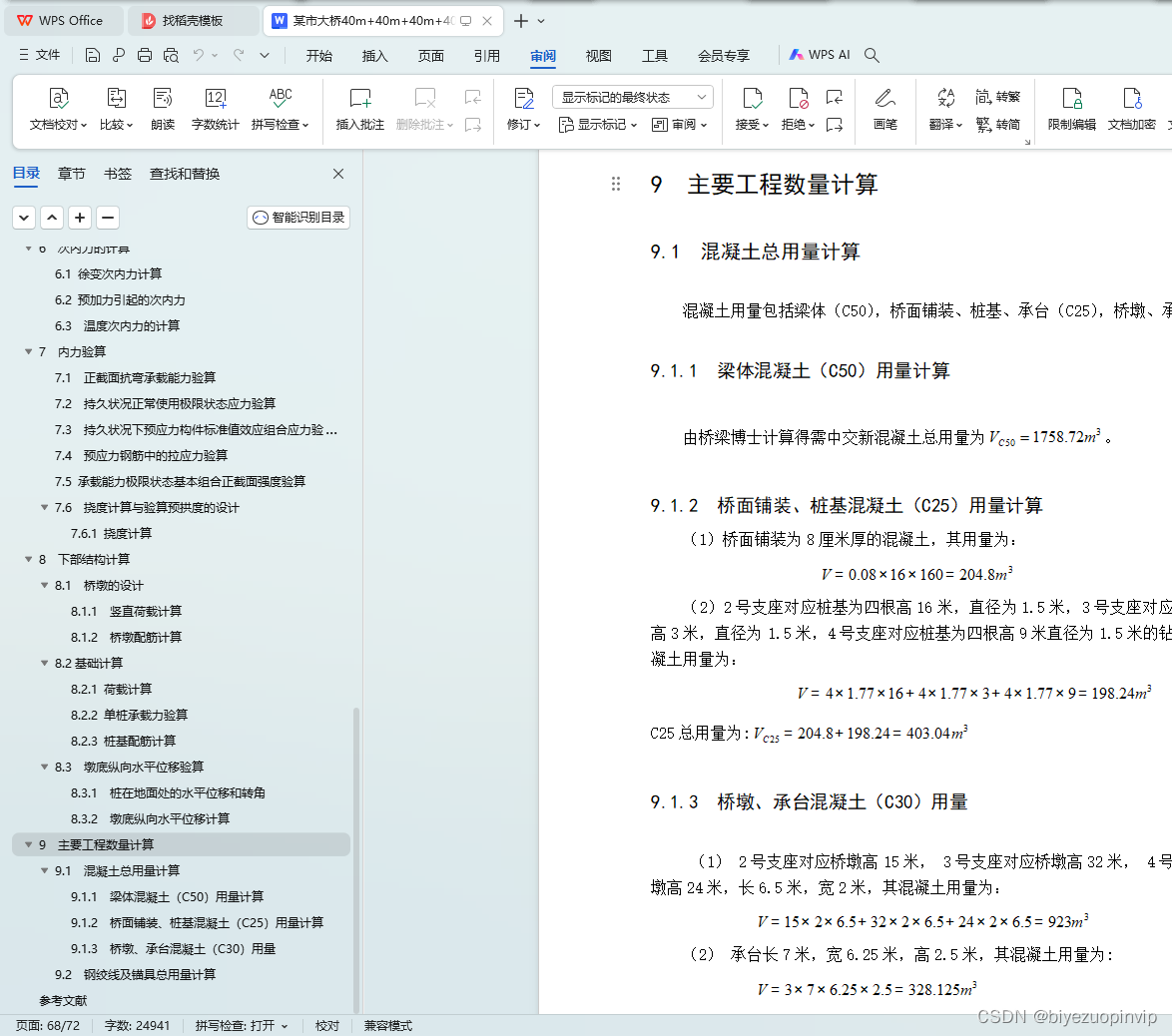Go to previous change icon
Viewport: 1172px width, 1036px height.
click(x=835, y=97)
